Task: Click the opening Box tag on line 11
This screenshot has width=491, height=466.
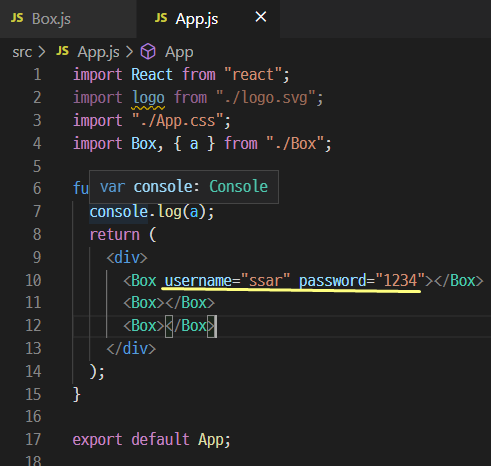Action: coord(144,303)
